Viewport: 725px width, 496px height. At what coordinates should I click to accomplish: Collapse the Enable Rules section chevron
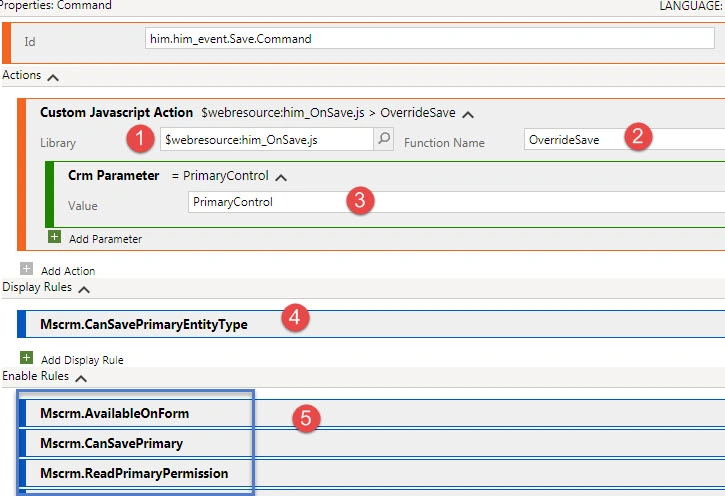click(x=81, y=379)
